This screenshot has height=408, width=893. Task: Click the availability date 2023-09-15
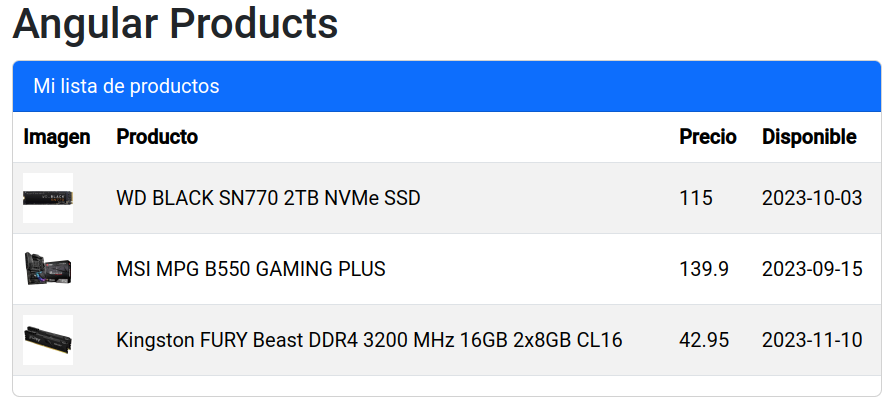(x=812, y=269)
